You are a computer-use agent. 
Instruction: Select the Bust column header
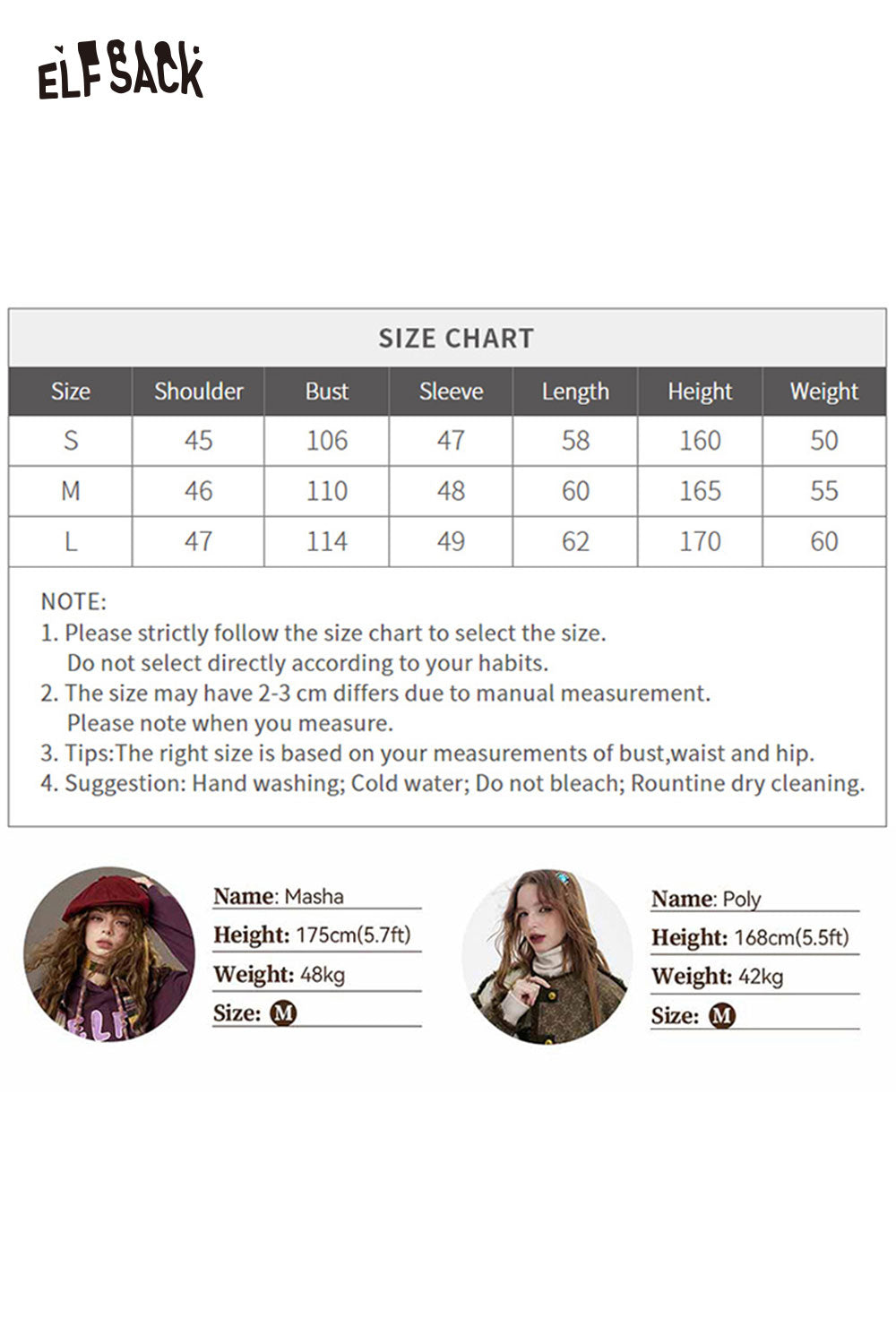tap(326, 392)
